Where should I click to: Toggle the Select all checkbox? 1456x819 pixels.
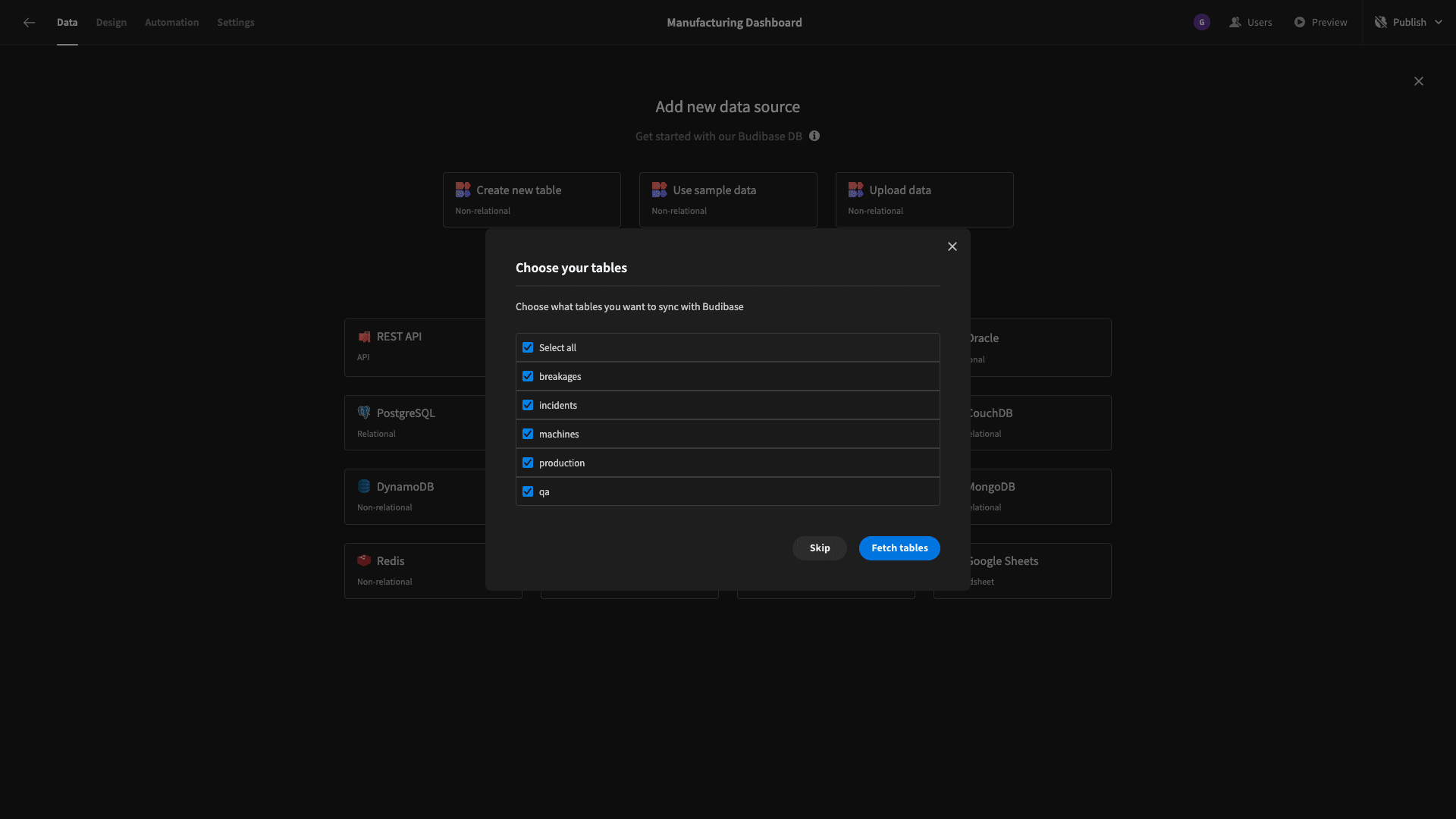click(x=528, y=347)
